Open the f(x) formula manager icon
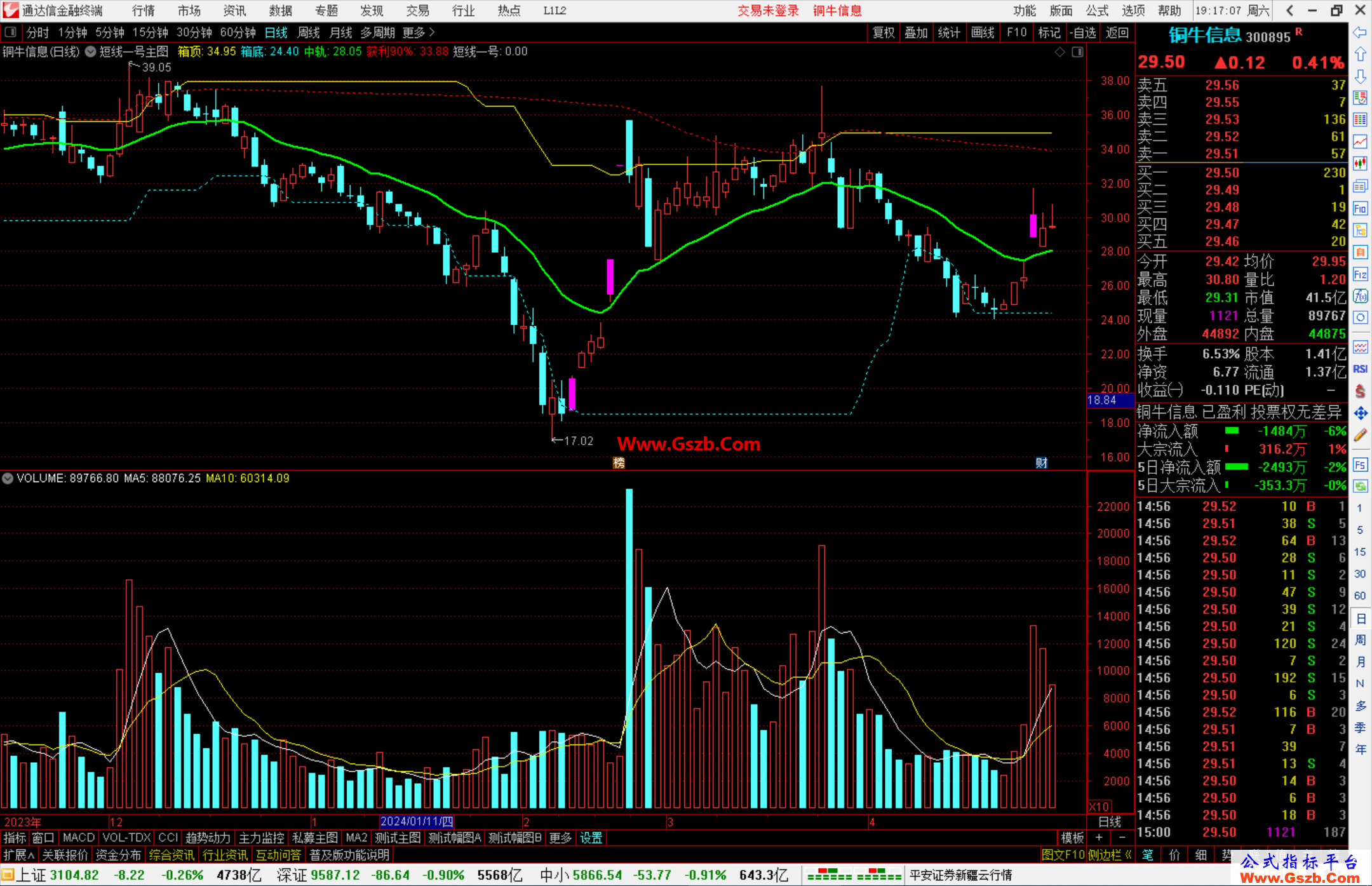Viewport: 1372px width, 886px height. [x=1360, y=296]
